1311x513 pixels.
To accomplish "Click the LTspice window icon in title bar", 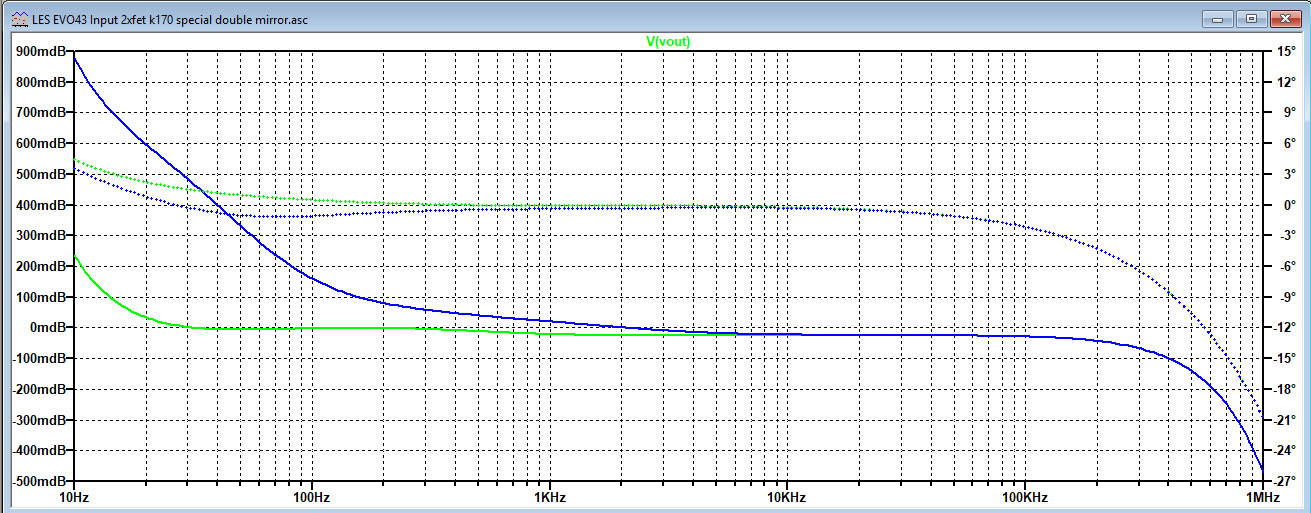I will coord(19,18).
